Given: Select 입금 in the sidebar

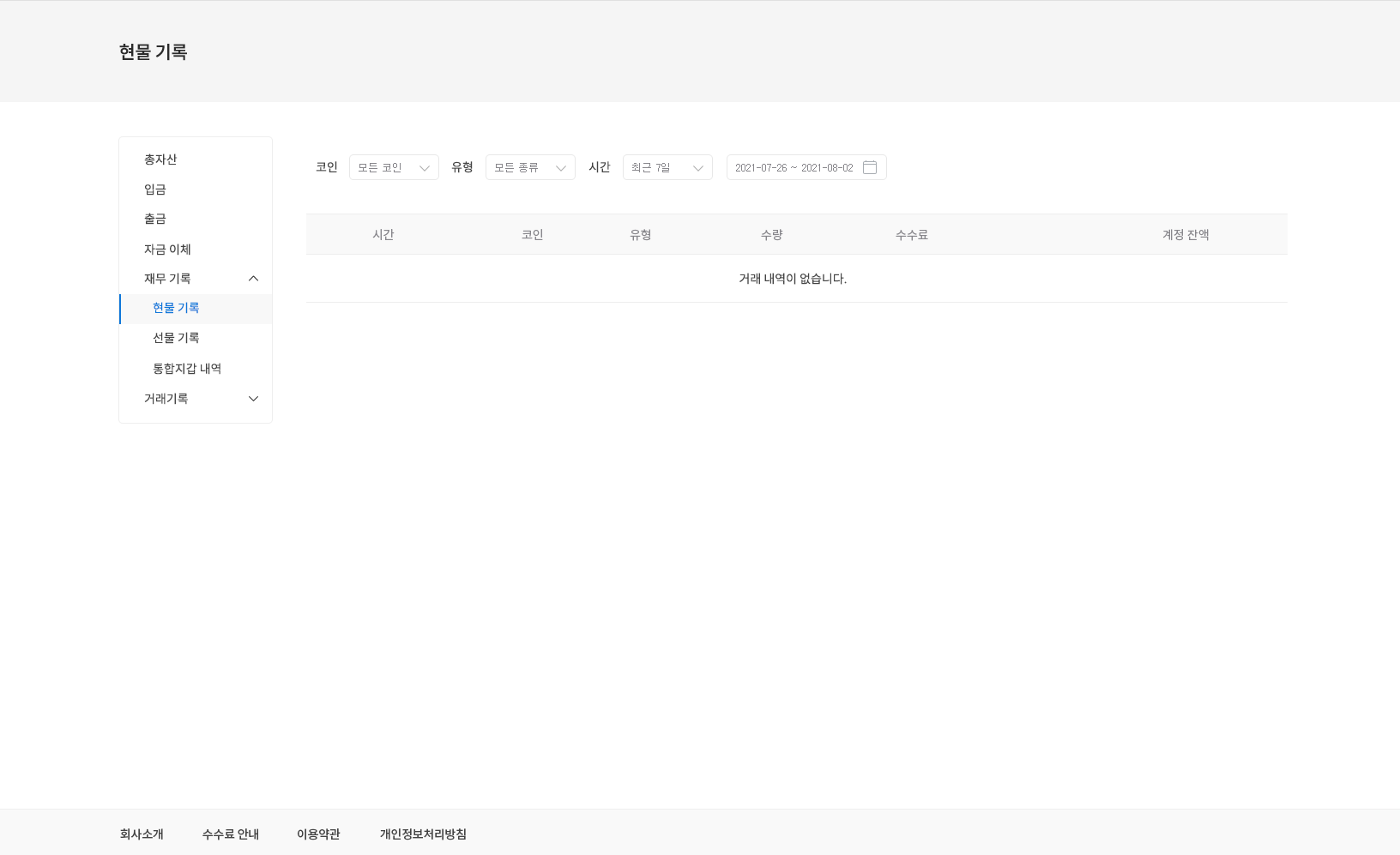Looking at the screenshot, I should point(155,190).
